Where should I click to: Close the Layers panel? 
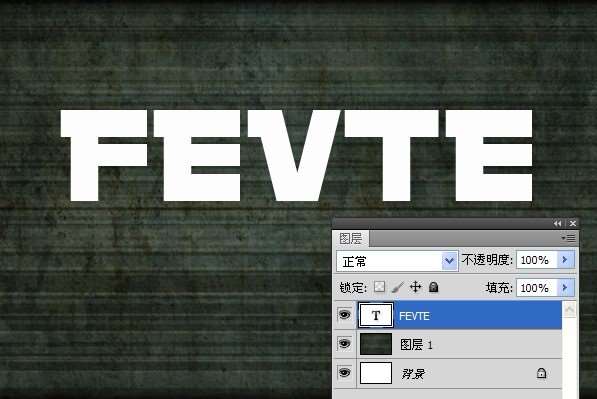pyautogui.click(x=572, y=223)
